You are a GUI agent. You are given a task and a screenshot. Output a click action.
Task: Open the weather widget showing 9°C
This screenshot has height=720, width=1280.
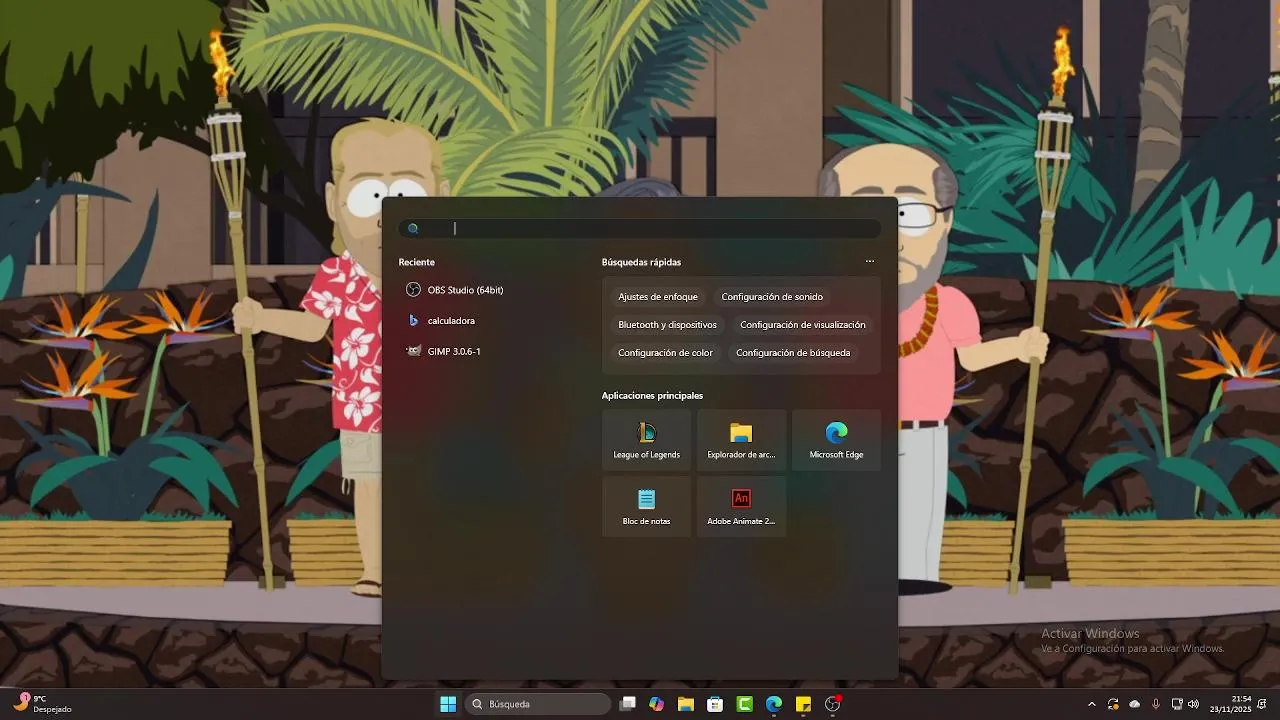click(42, 703)
